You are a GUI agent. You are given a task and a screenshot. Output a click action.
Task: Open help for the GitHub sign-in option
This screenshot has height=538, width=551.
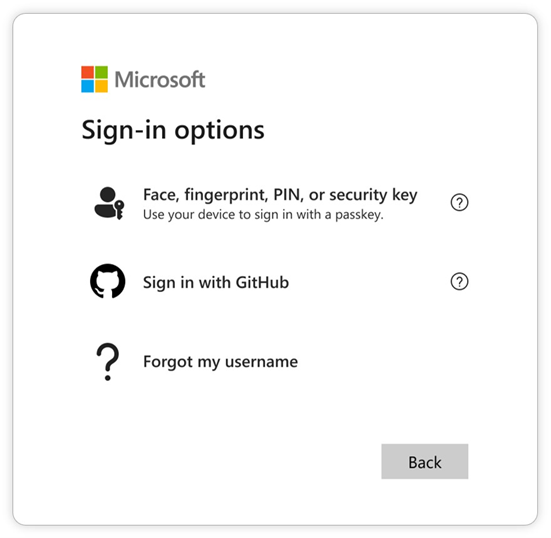coord(459,281)
